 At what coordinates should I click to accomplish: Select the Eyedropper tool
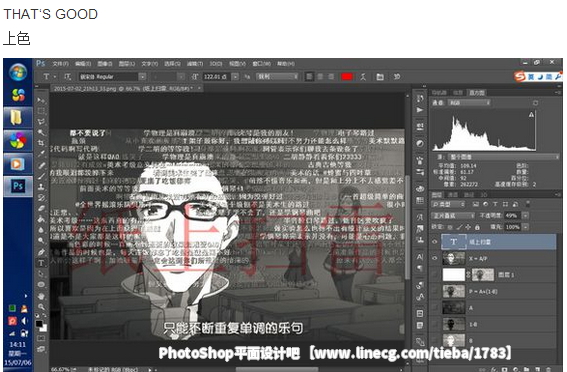[41, 154]
